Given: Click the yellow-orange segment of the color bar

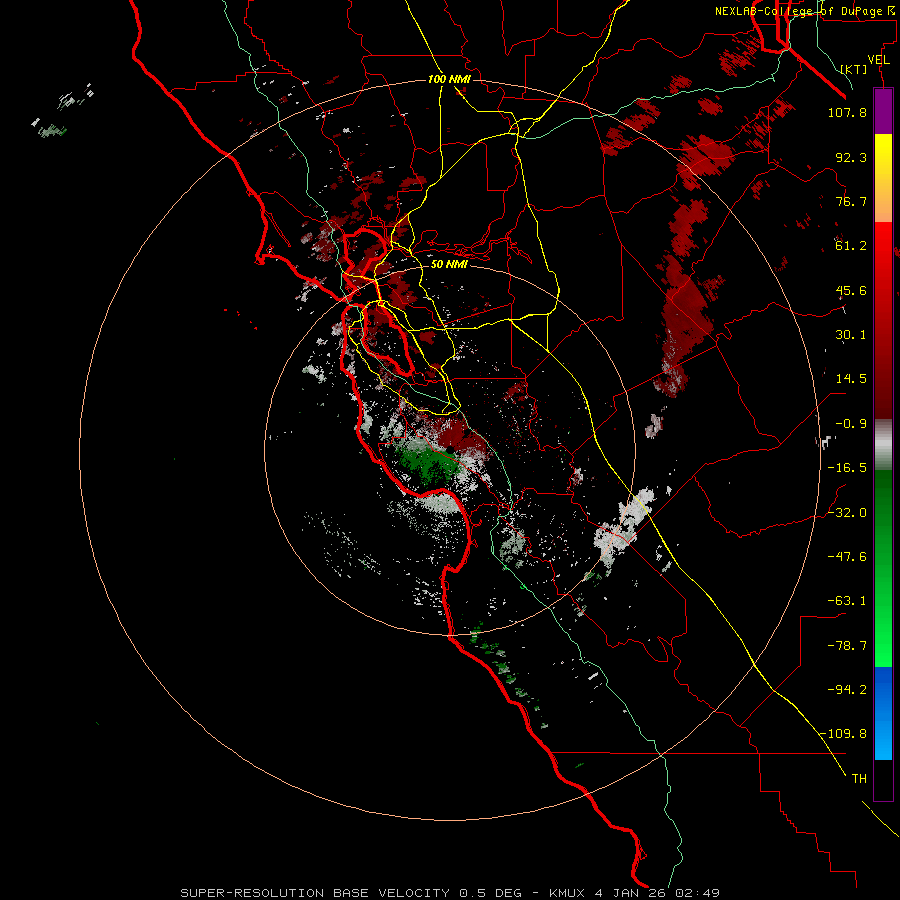Looking at the screenshot, I should tap(883, 178).
